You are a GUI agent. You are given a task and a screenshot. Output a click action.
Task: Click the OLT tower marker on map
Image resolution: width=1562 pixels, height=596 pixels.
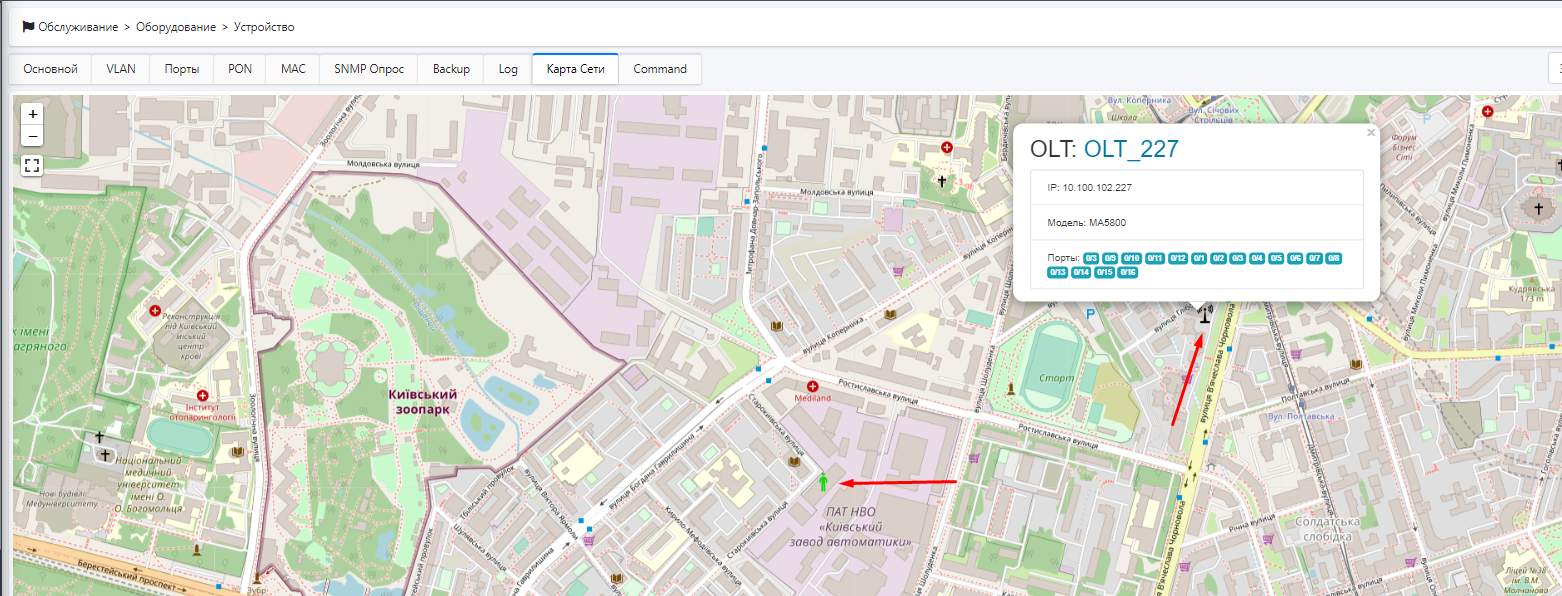(1205, 318)
